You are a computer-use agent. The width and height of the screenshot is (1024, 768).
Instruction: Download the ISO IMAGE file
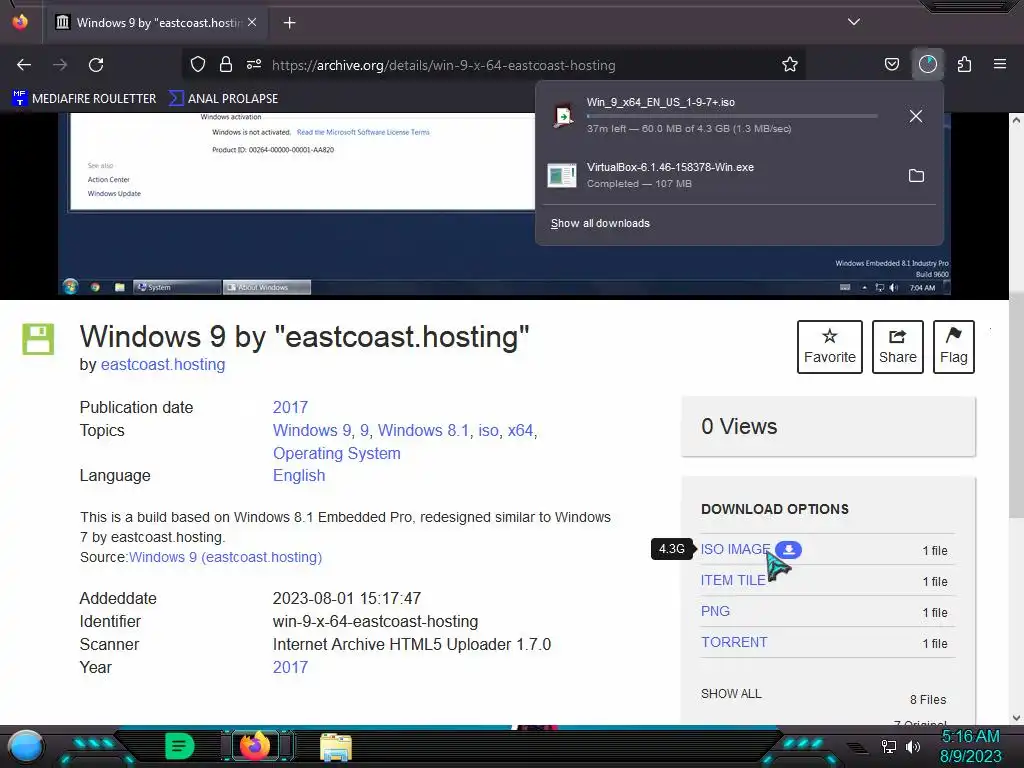coord(735,549)
